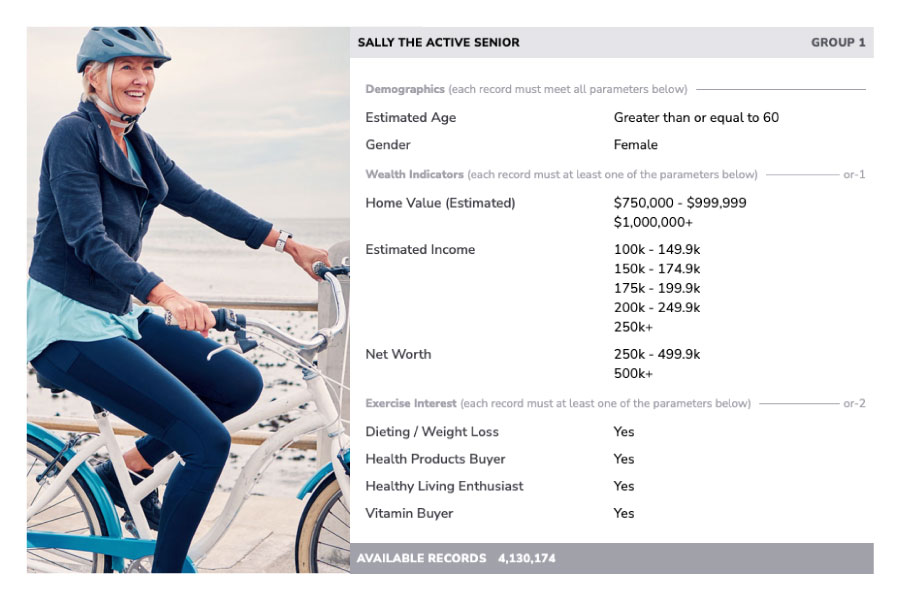900x600 pixels.
Task: Click the Yes value beside Vitamin Buyer
Action: [x=624, y=514]
